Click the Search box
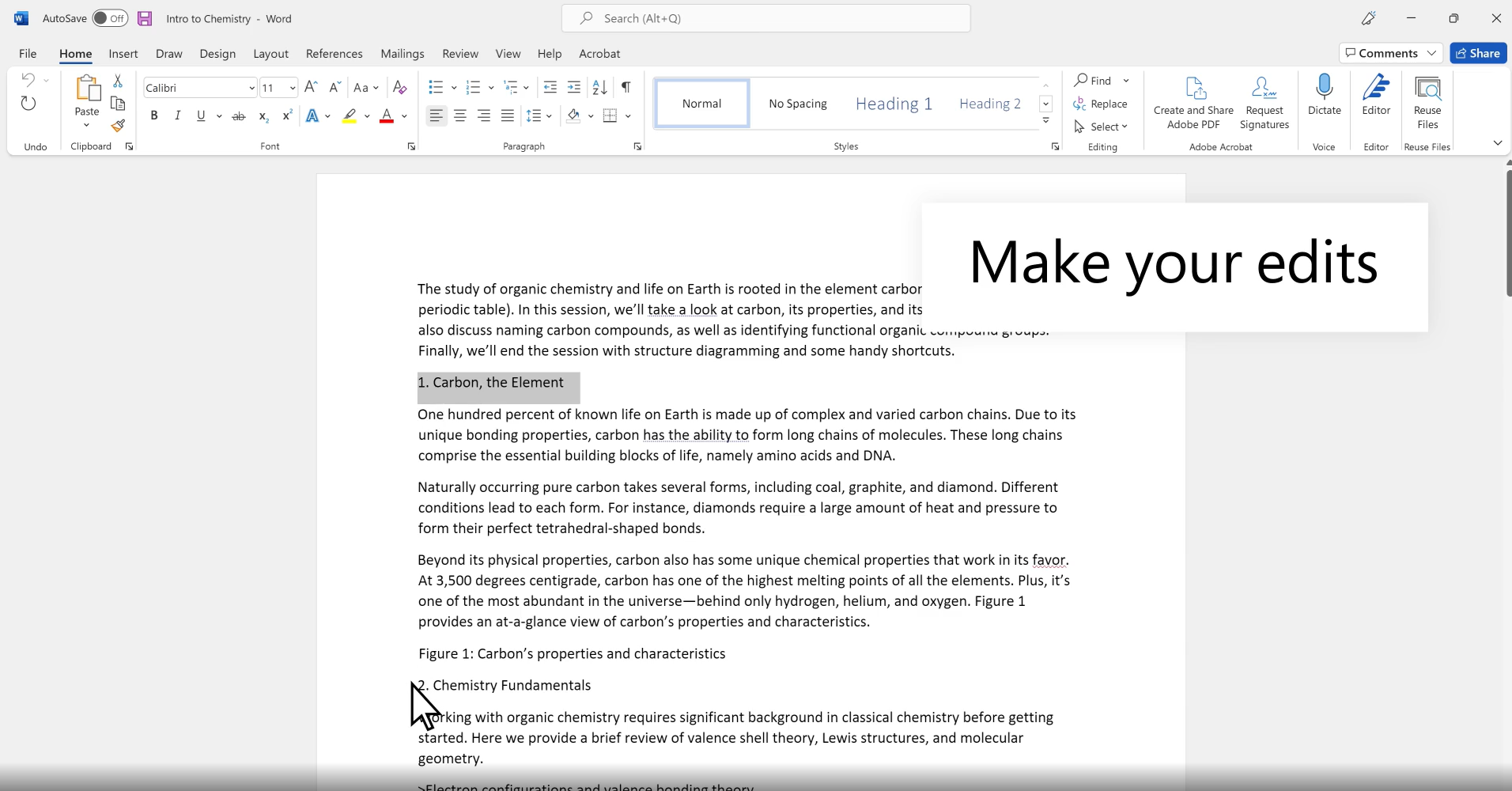The image size is (1512, 791). click(766, 18)
